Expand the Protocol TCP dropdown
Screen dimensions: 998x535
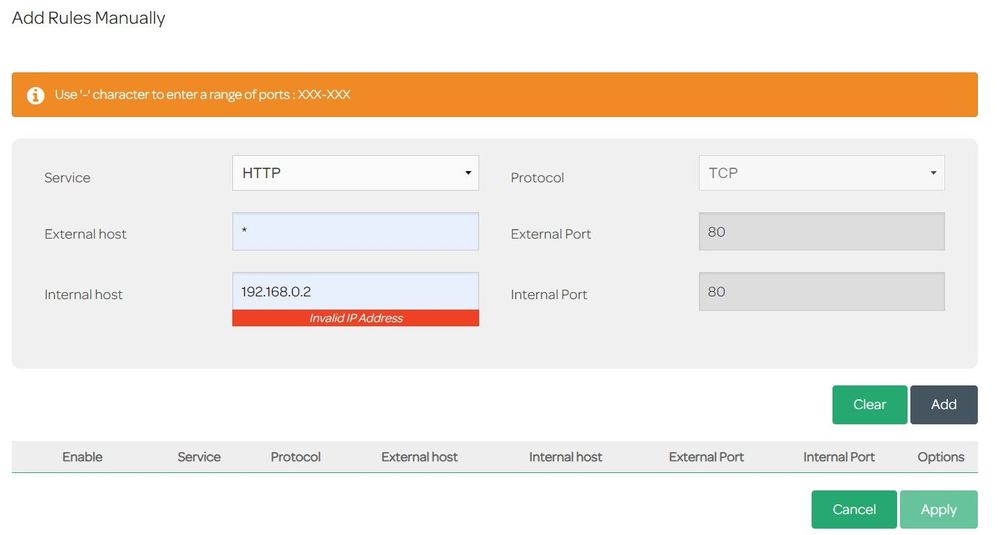(821, 173)
